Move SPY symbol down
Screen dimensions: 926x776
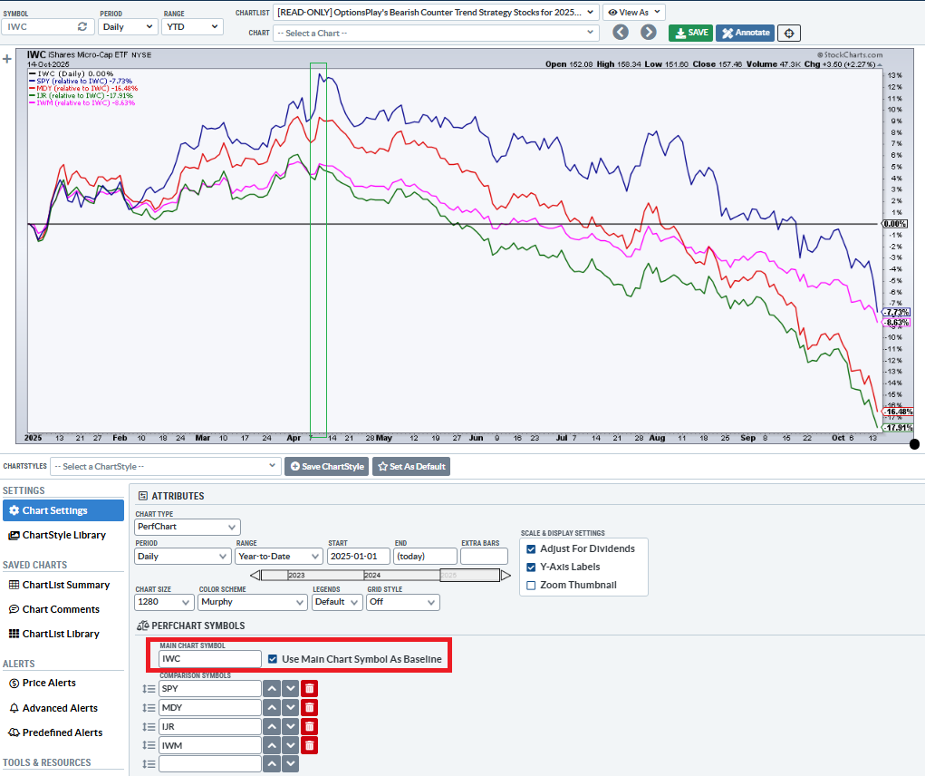pos(291,689)
